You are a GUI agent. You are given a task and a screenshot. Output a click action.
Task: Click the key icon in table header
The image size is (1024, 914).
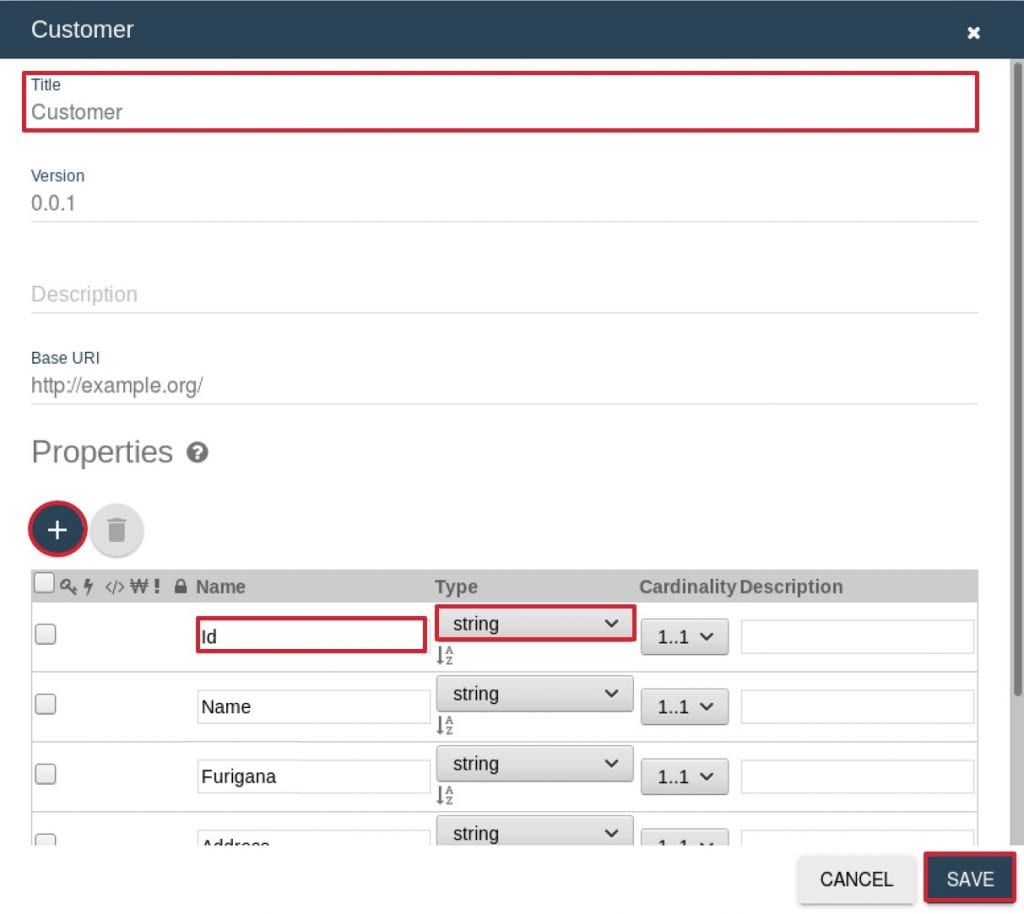pyautogui.click(x=68, y=587)
